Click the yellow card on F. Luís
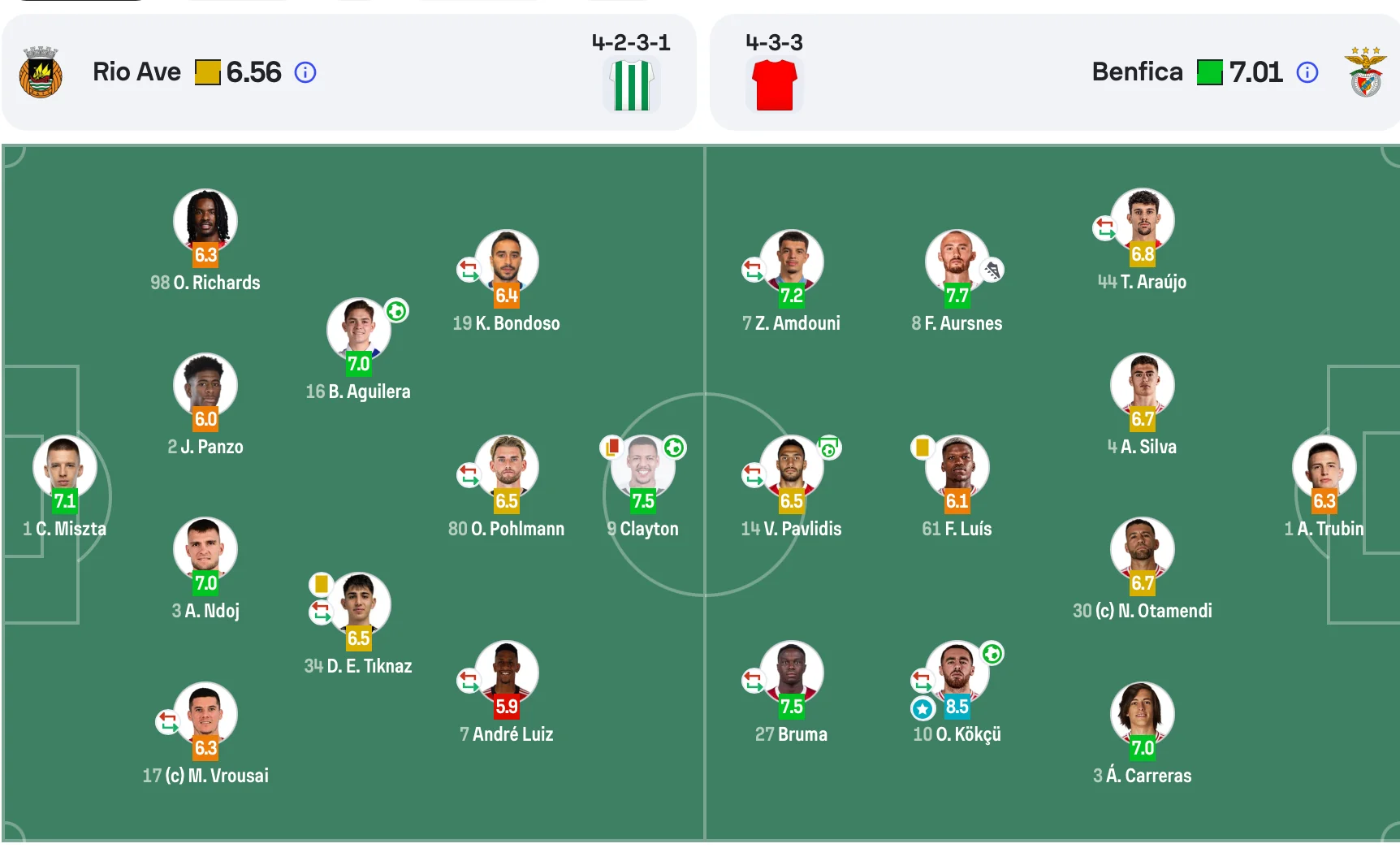 coord(922,447)
